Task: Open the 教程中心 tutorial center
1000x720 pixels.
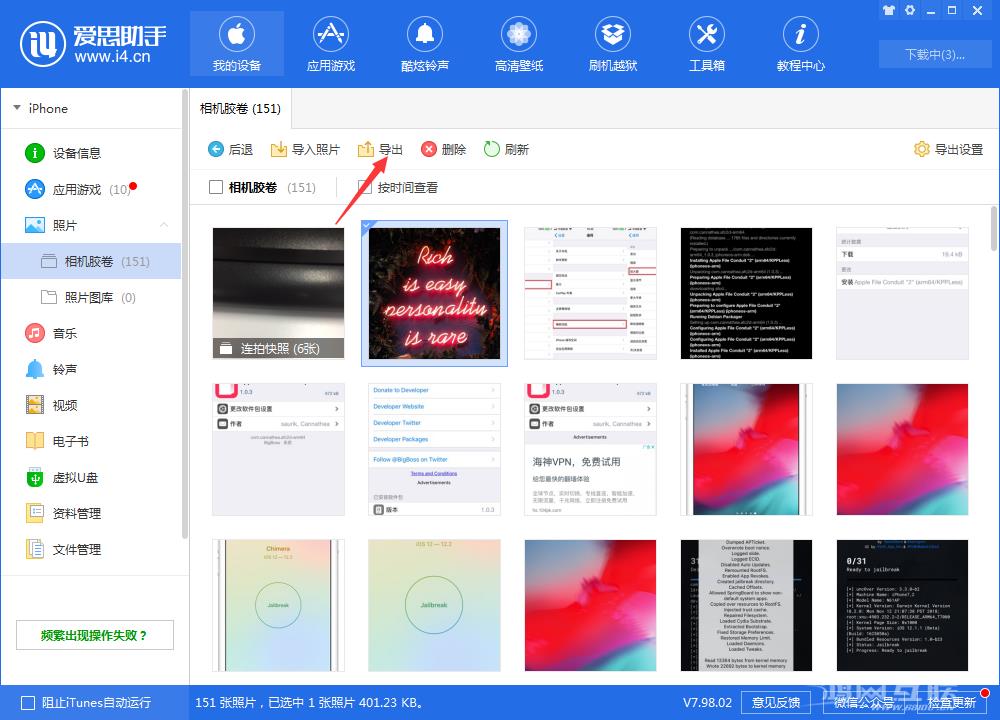Action: 800,43
